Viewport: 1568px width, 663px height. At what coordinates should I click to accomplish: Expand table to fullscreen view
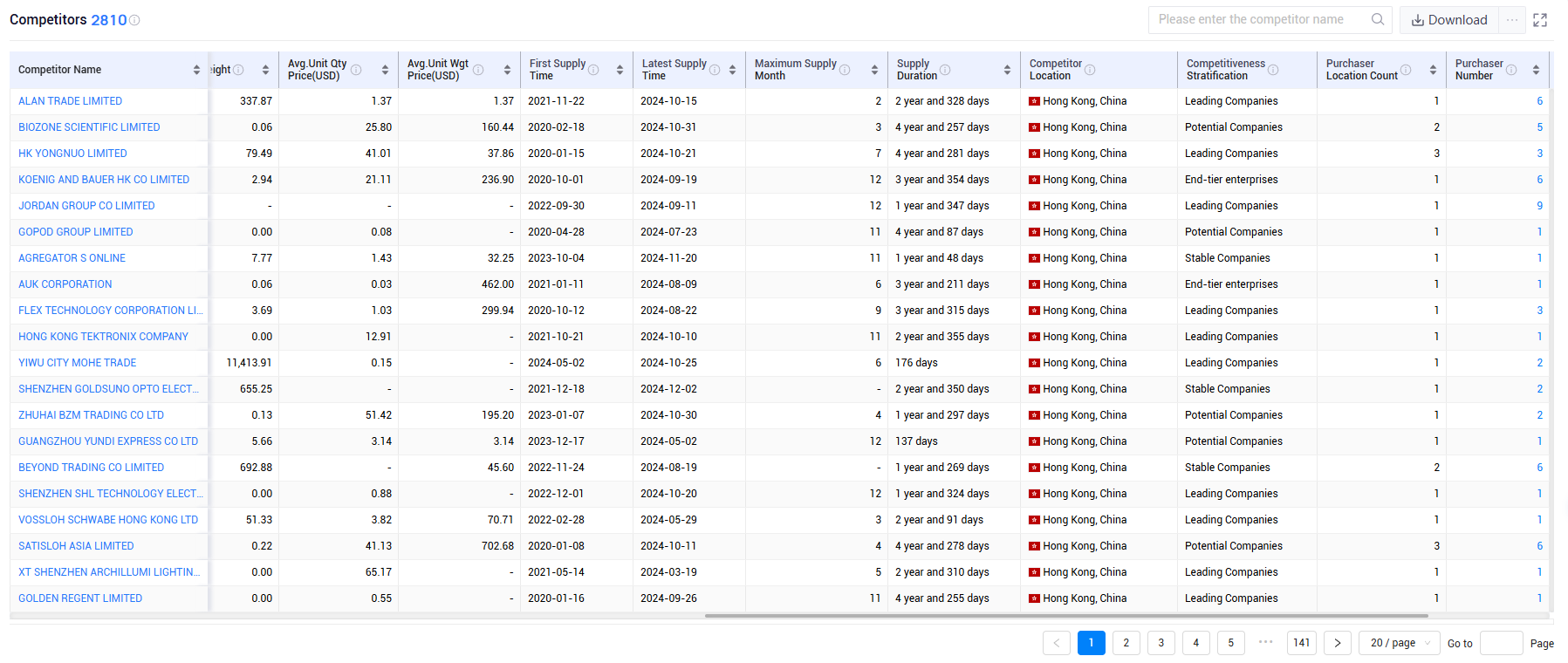(1540, 20)
